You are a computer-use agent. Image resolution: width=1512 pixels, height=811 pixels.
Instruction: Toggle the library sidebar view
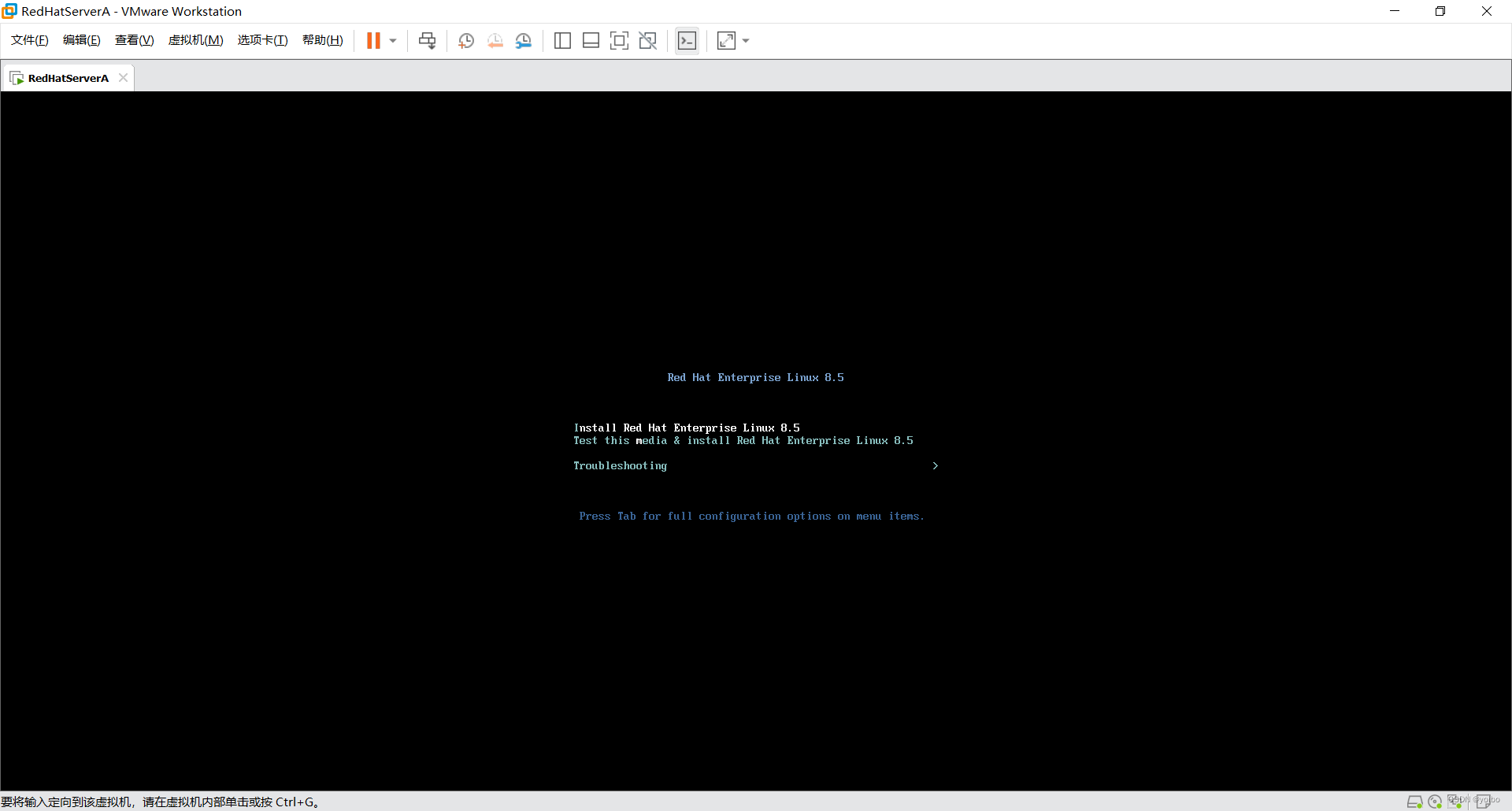click(562, 41)
